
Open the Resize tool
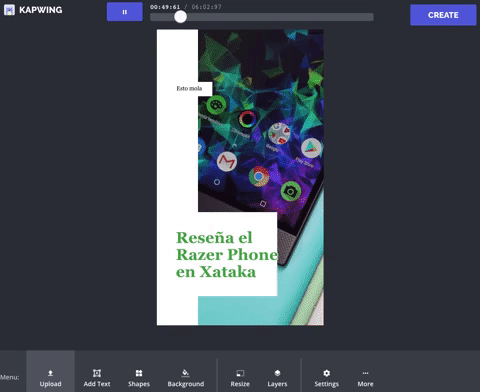240,378
